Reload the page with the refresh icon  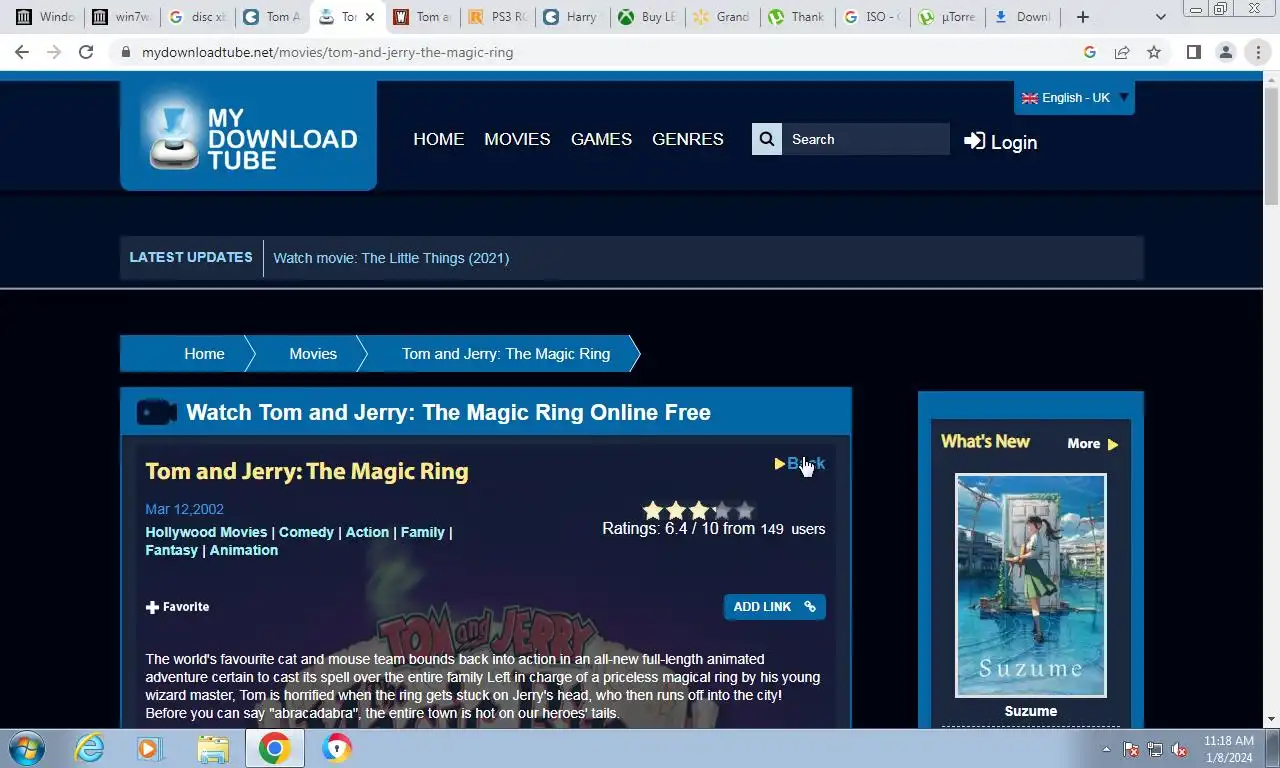(86, 52)
